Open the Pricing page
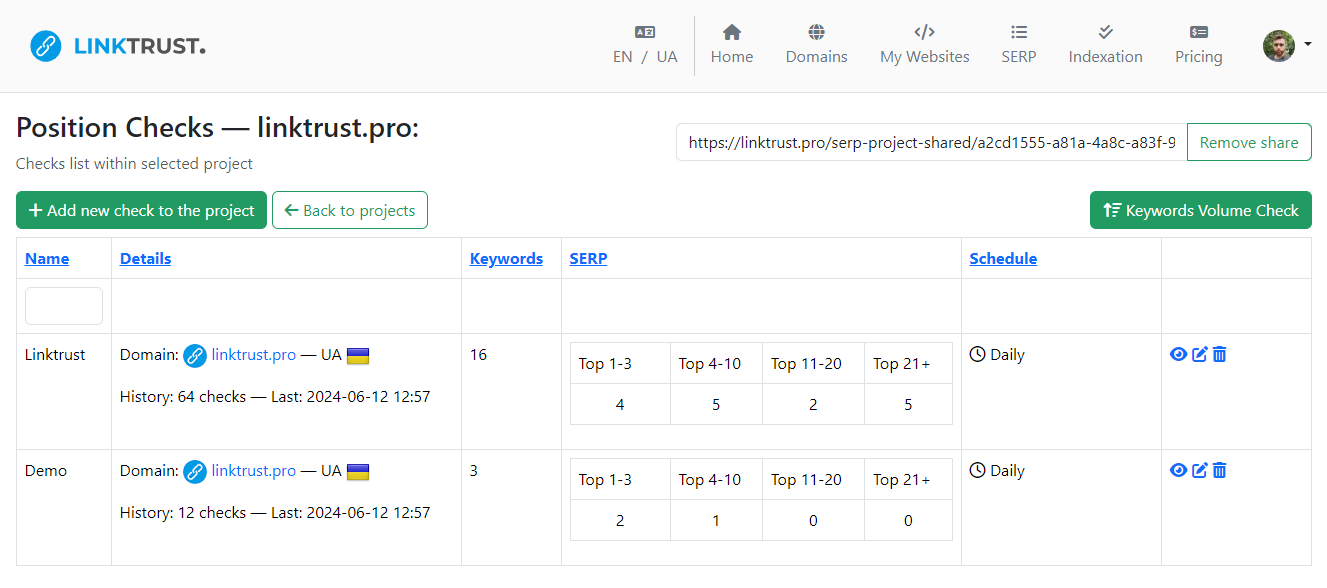 (1198, 45)
